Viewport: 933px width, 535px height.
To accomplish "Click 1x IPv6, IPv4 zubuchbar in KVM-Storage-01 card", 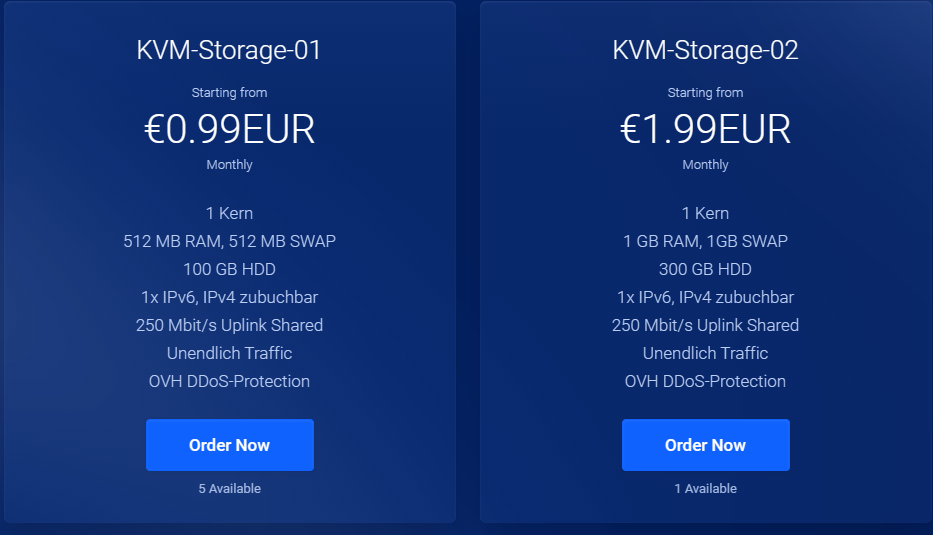I will click(x=229, y=297).
